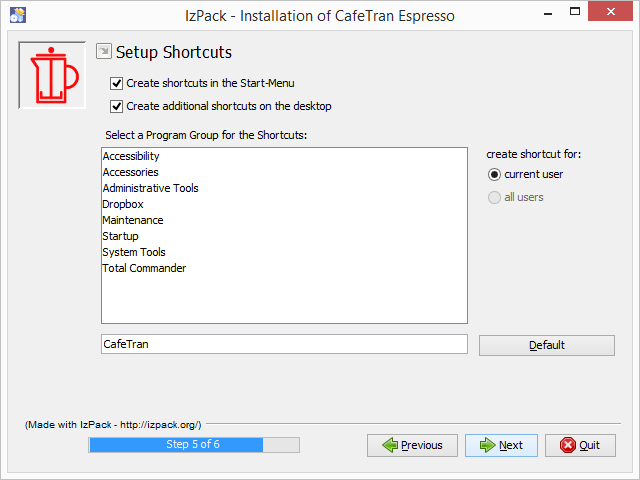Select the Administrative Tools program group
The image size is (640, 480).
(x=150, y=188)
